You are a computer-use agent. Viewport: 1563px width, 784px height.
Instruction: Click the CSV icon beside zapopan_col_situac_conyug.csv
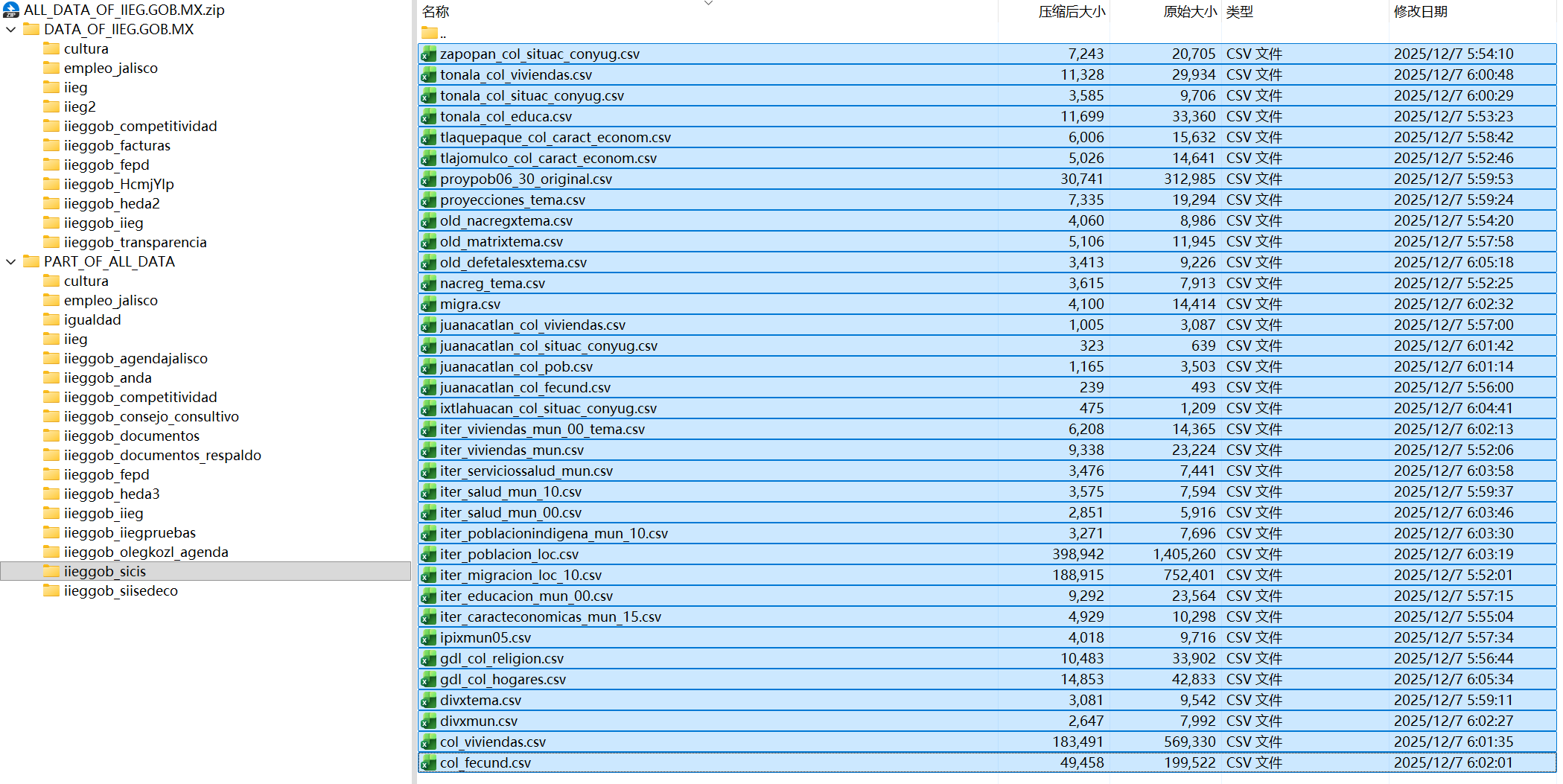[x=429, y=54]
